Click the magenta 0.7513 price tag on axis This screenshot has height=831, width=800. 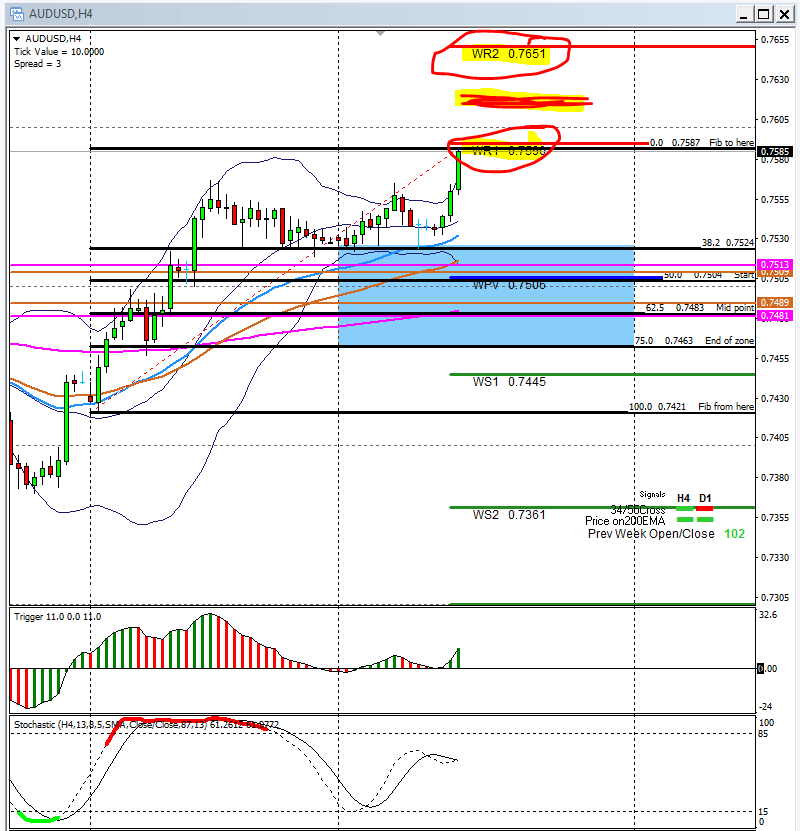pyautogui.click(x=776, y=264)
